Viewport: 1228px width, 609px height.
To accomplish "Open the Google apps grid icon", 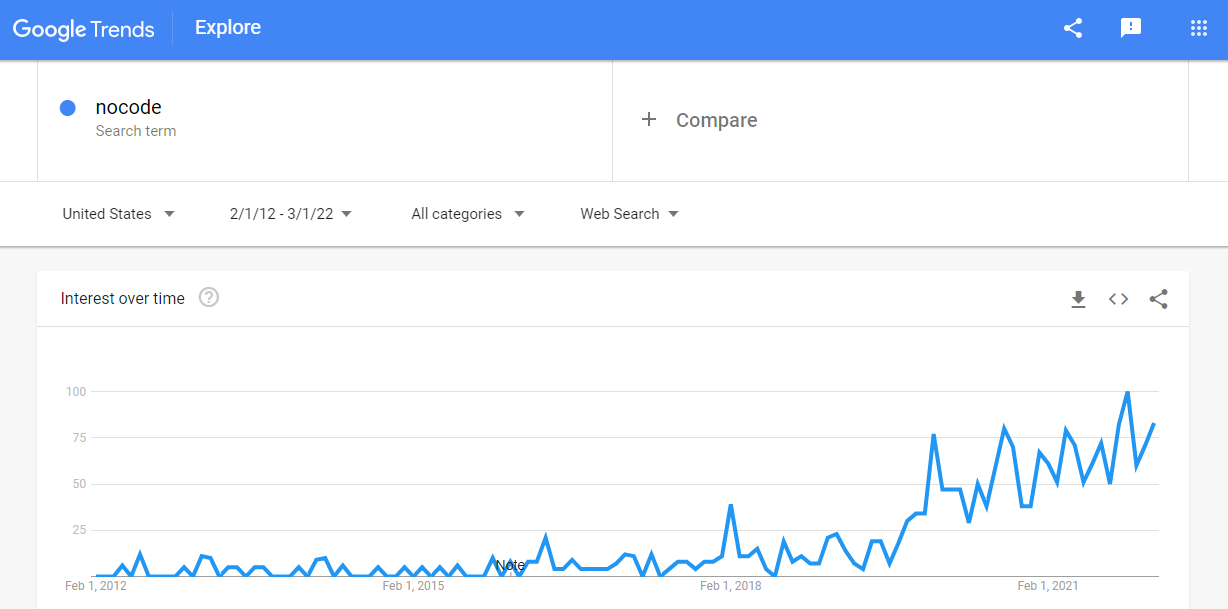I will pos(1199,28).
